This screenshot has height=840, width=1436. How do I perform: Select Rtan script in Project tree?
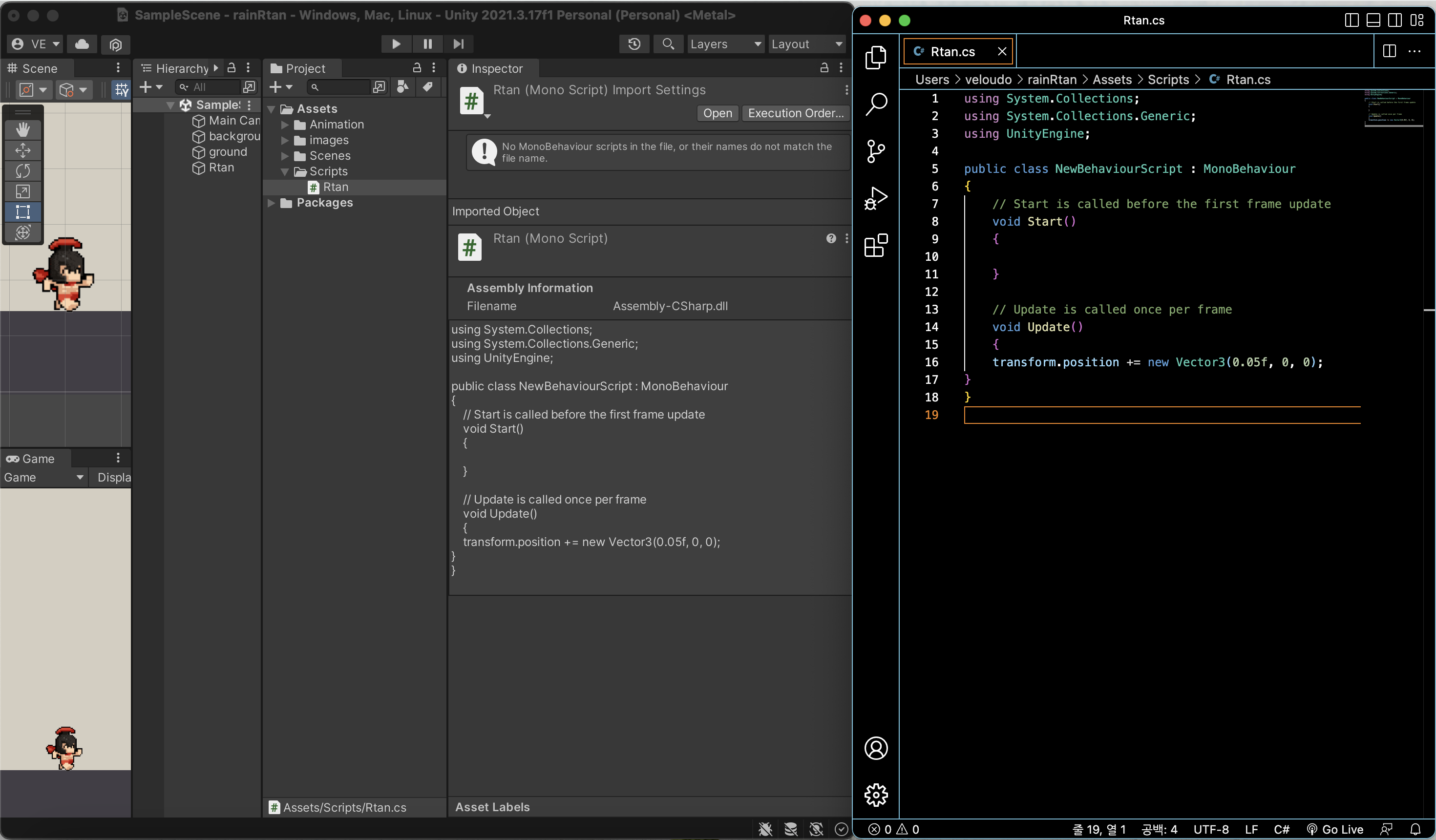tap(355, 187)
